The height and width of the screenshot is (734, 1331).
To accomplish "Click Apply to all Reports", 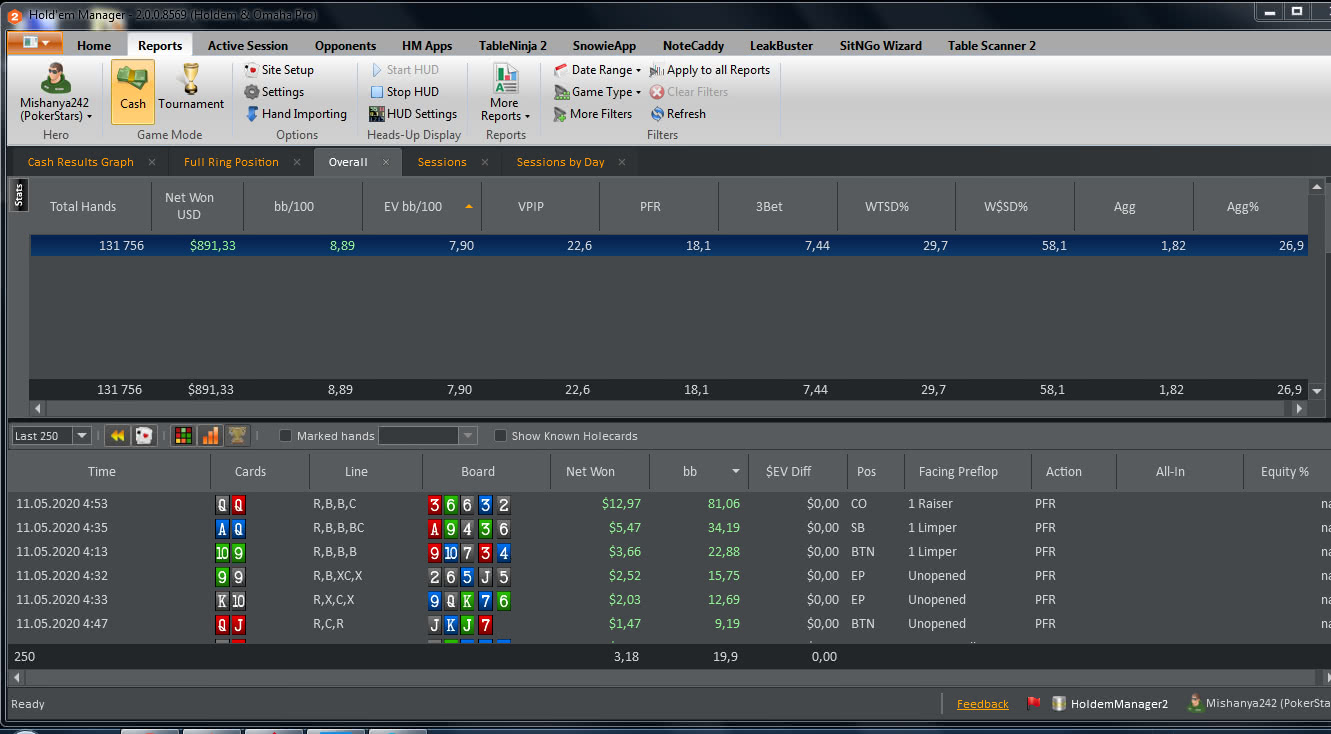I will (x=710, y=70).
